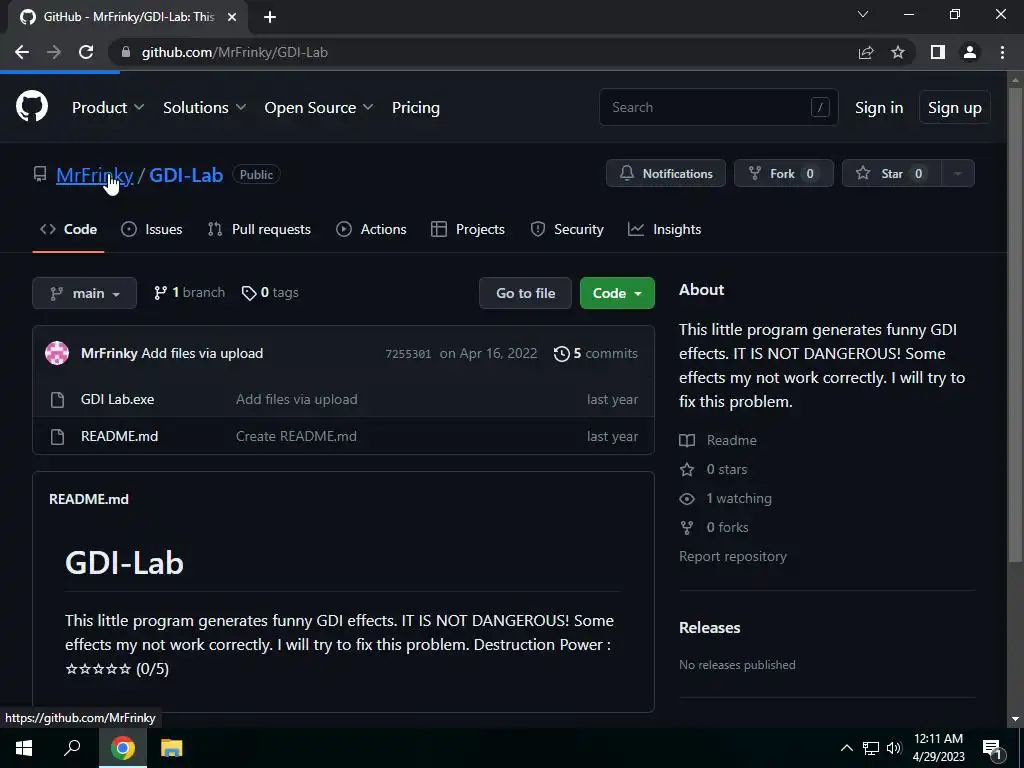
Task: Open the 5 commits history link
Action: tap(596, 353)
